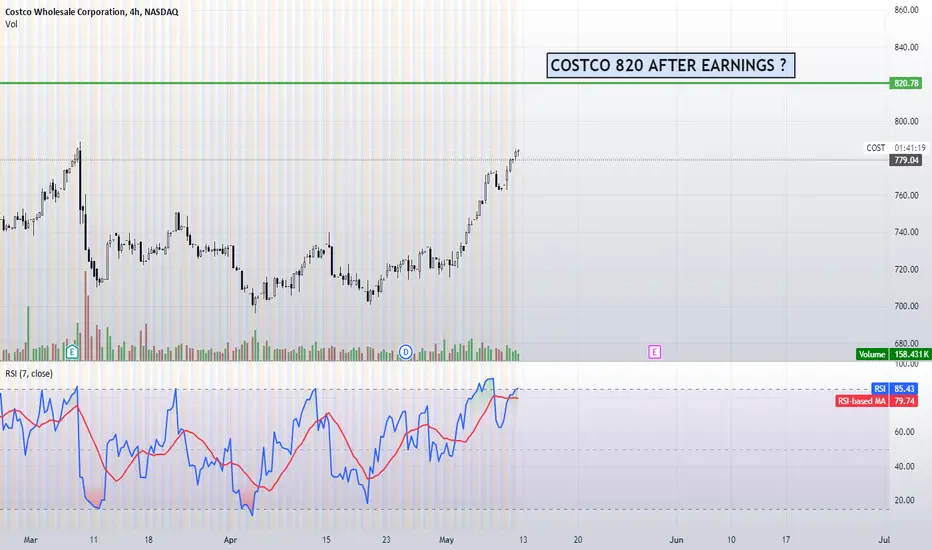Screen dimensions: 932x550
Task: Click the 760.00 price axis label
Action: coord(906,195)
